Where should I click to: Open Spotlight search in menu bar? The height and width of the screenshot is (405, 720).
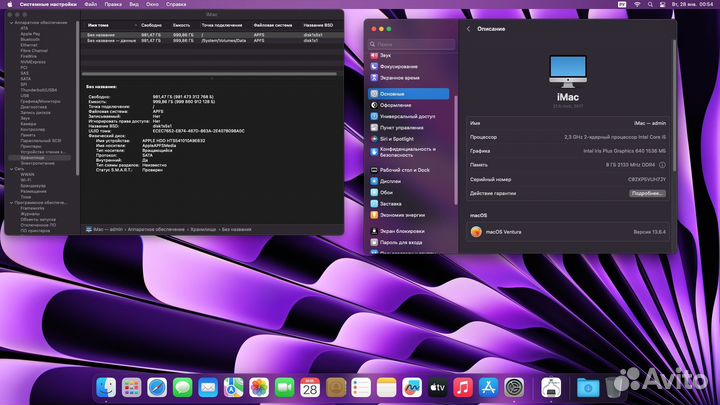coord(650,4)
